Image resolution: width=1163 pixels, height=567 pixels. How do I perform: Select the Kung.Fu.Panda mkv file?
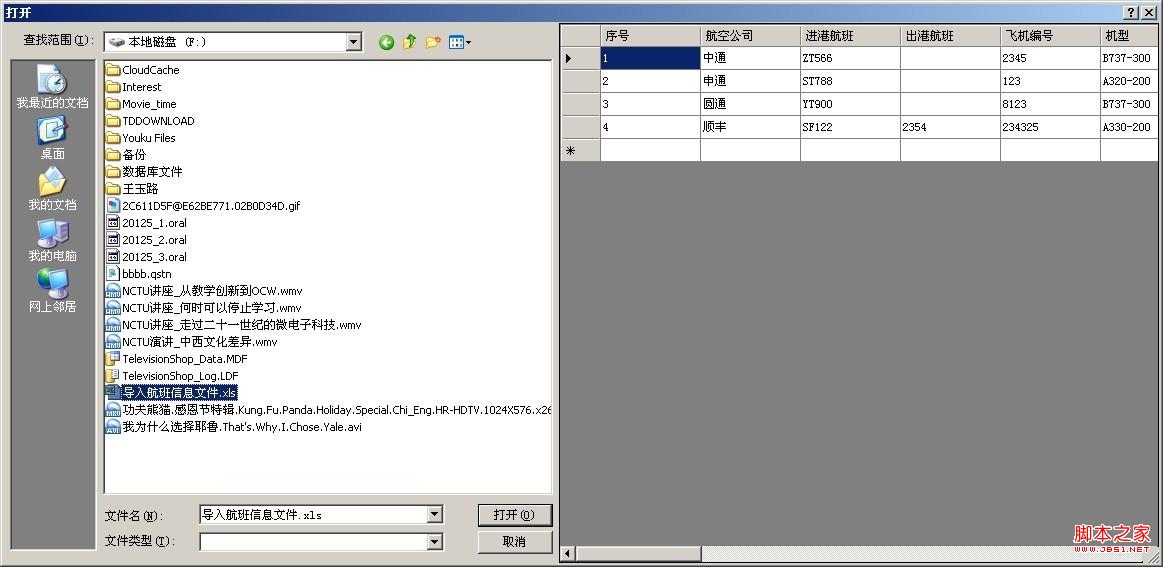pos(329,410)
